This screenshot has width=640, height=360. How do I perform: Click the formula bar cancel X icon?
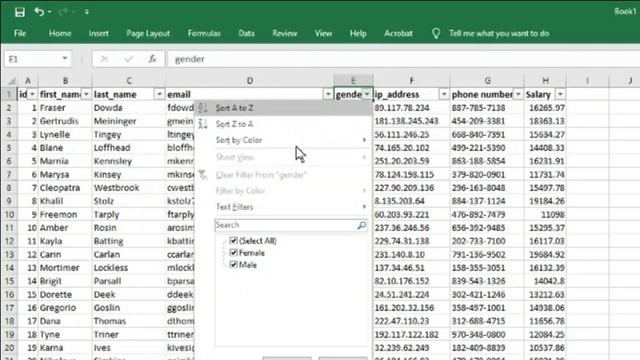click(x=104, y=59)
